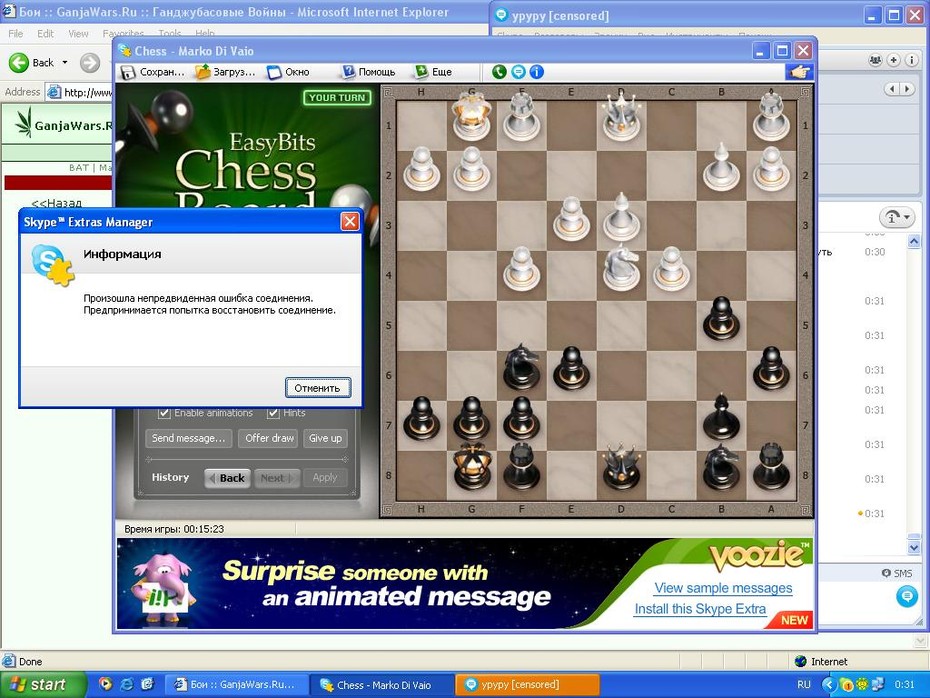
Task: Select the white pawn on F4
Action: 521,268
